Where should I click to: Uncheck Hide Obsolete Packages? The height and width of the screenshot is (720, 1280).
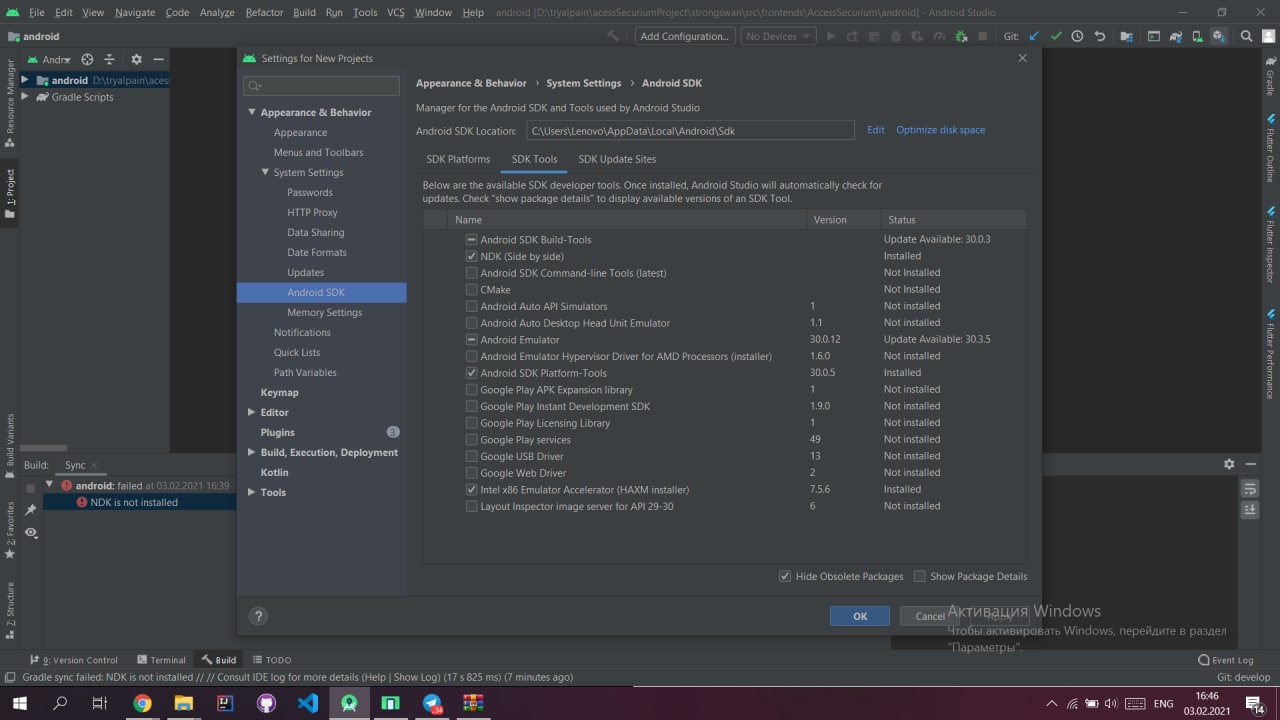click(785, 576)
